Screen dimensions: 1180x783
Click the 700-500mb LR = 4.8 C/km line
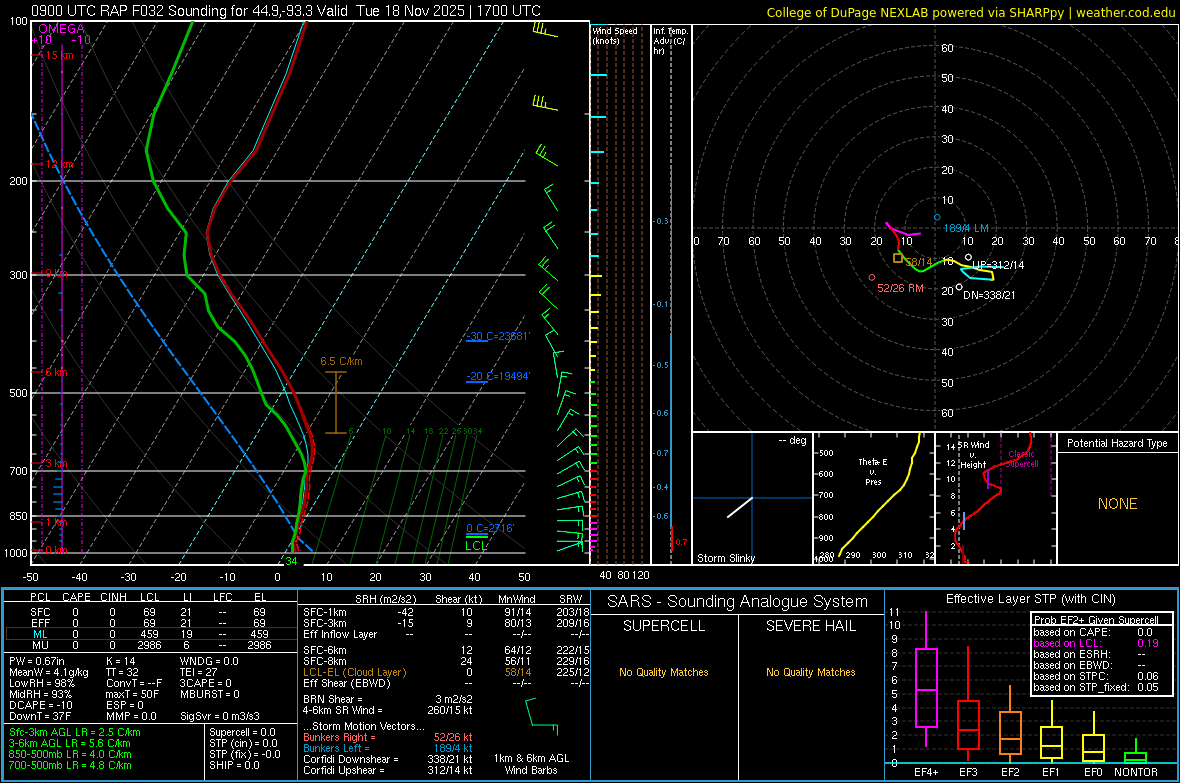coord(70,765)
